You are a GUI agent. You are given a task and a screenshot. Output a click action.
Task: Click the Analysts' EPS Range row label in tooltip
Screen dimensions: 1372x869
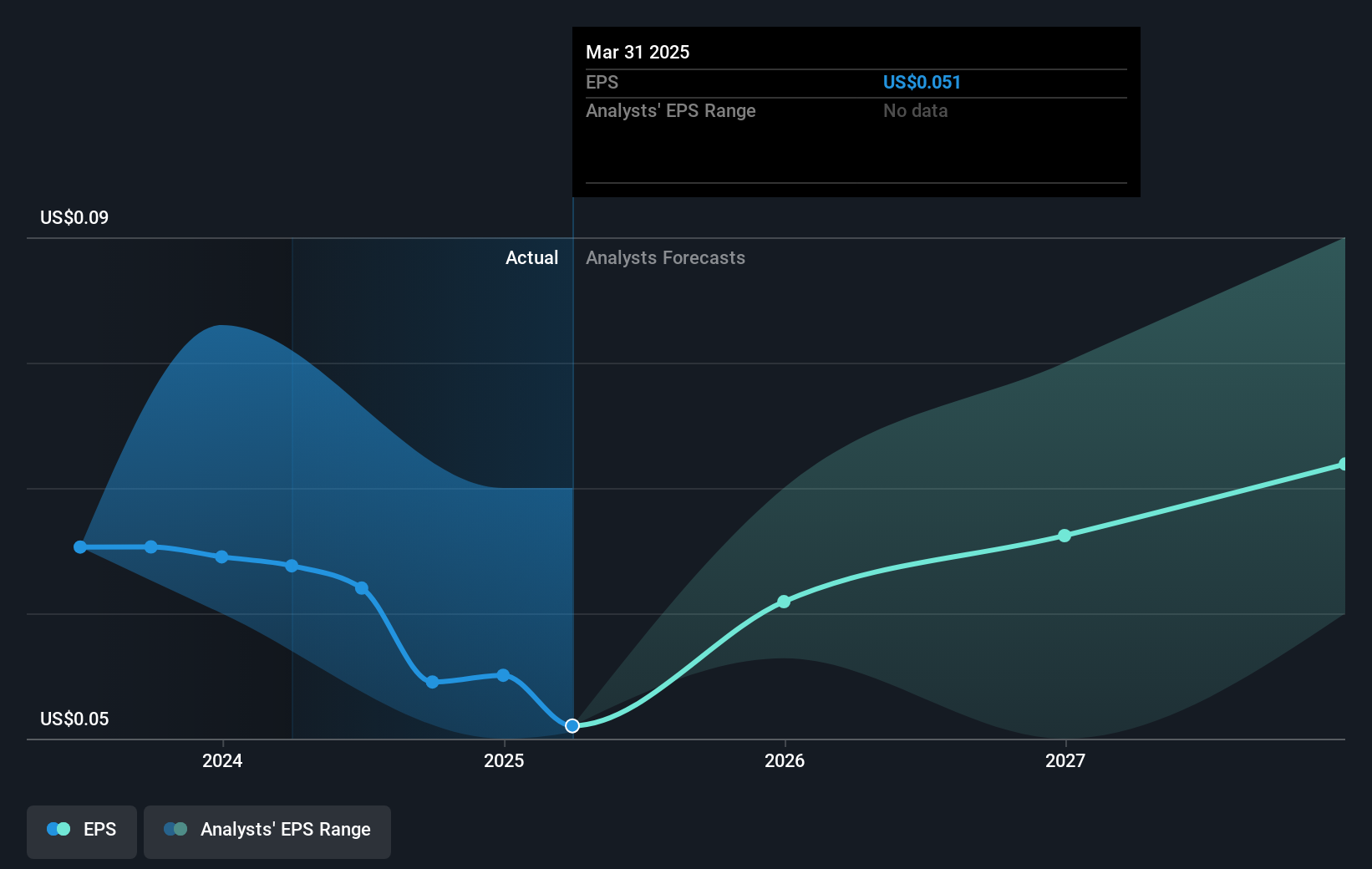pos(670,110)
